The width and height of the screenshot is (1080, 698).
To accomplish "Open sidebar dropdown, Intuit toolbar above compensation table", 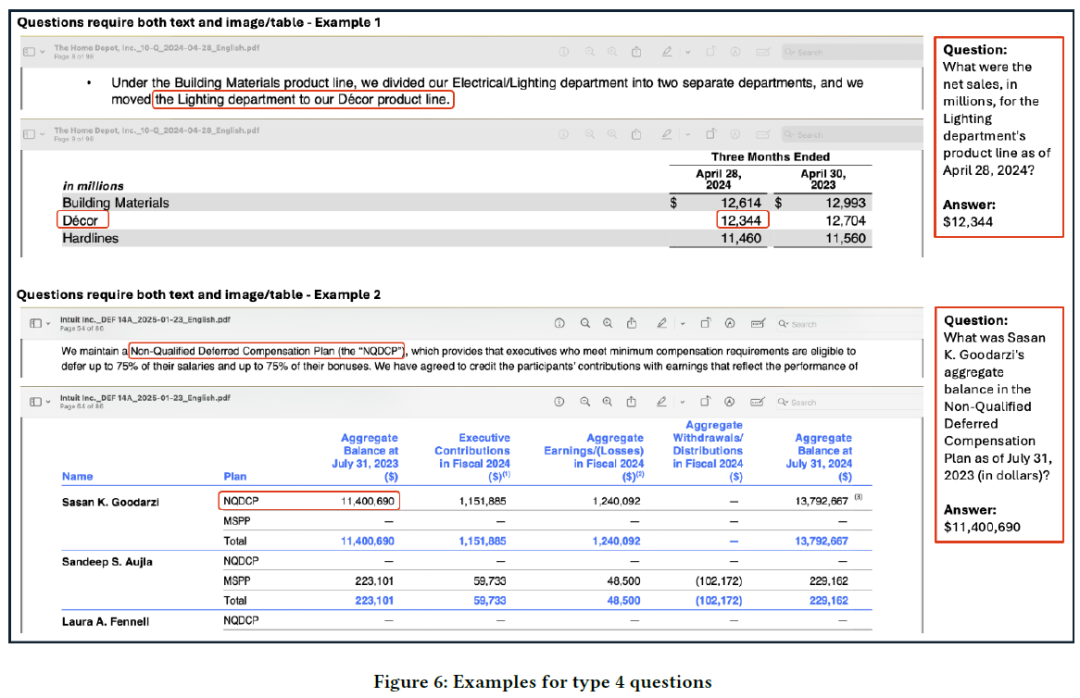I will [48, 401].
